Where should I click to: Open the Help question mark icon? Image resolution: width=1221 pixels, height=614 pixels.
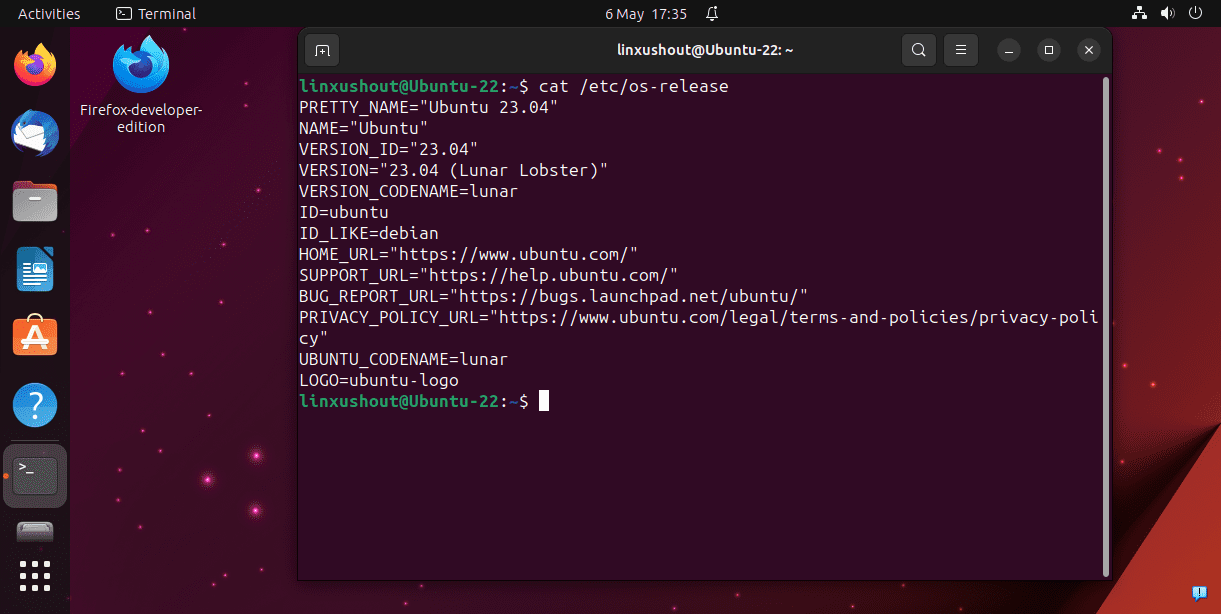tap(35, 405)
